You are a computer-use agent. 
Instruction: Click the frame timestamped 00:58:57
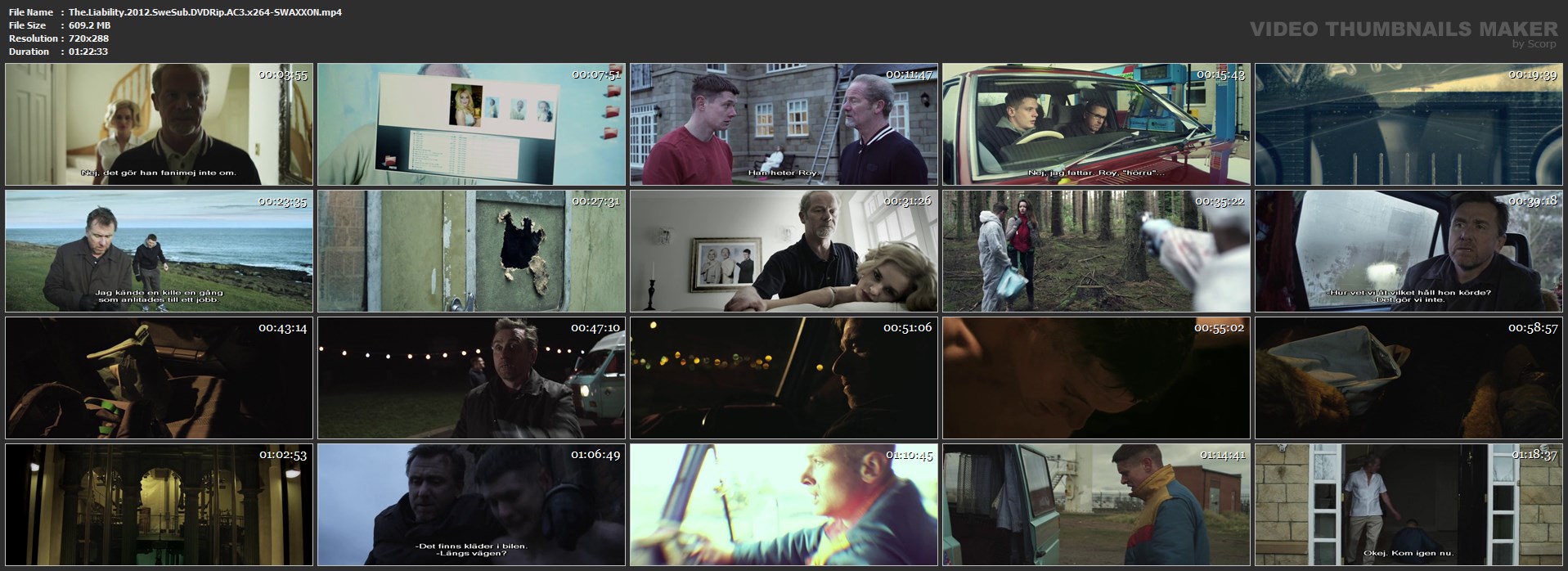1409,378
